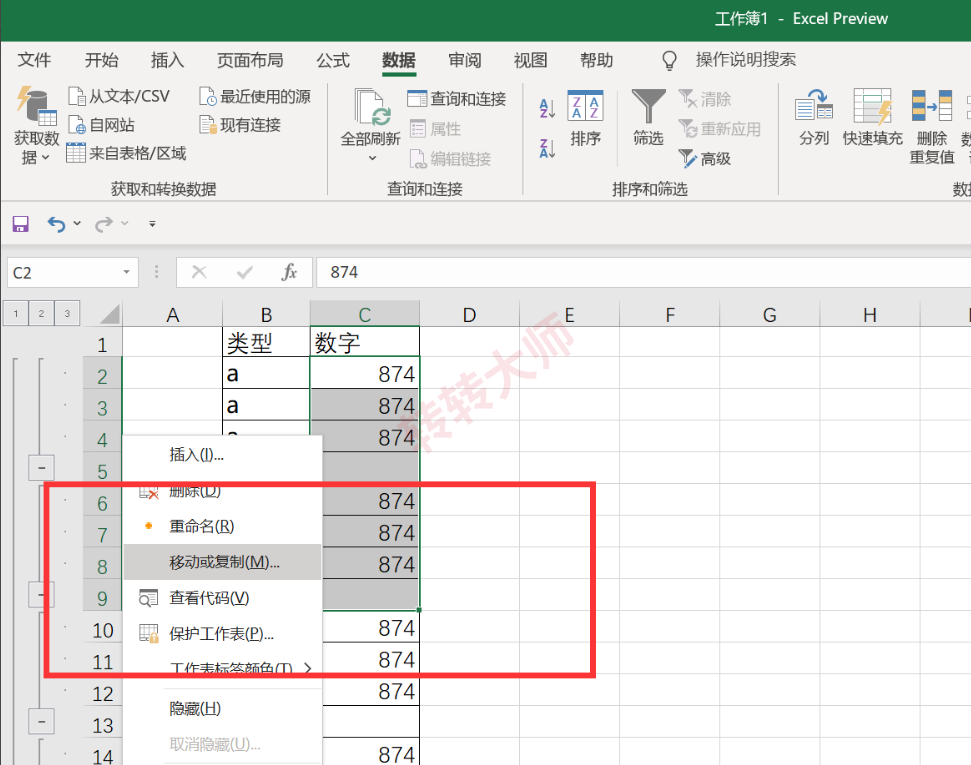The height and width of the screenshot is (765, 971).
Task: Click the Refresh All (全部刷新) icon
Action: click(372, 107)
